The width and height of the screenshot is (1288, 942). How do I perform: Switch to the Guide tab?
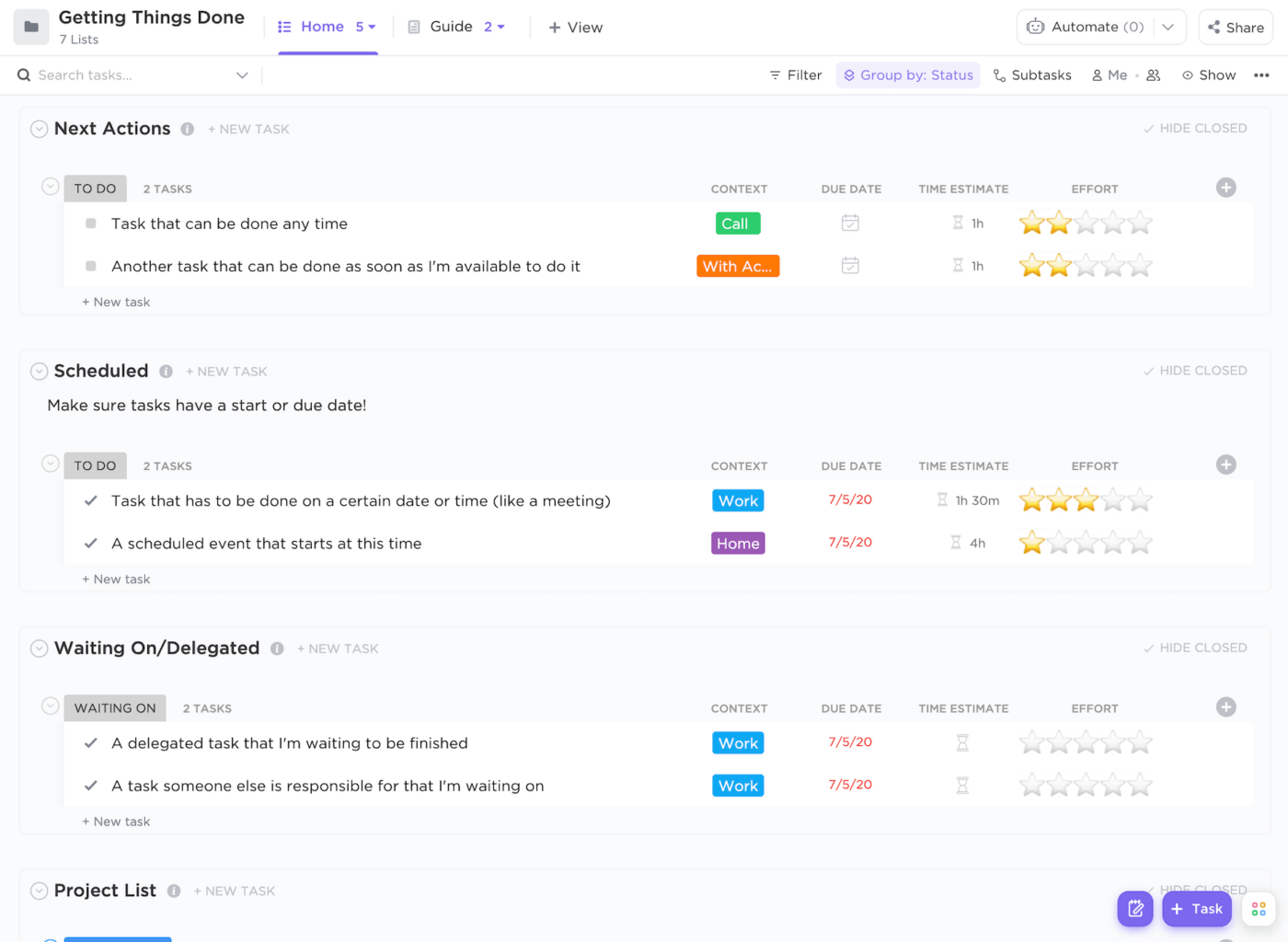(x=451, y=27)
